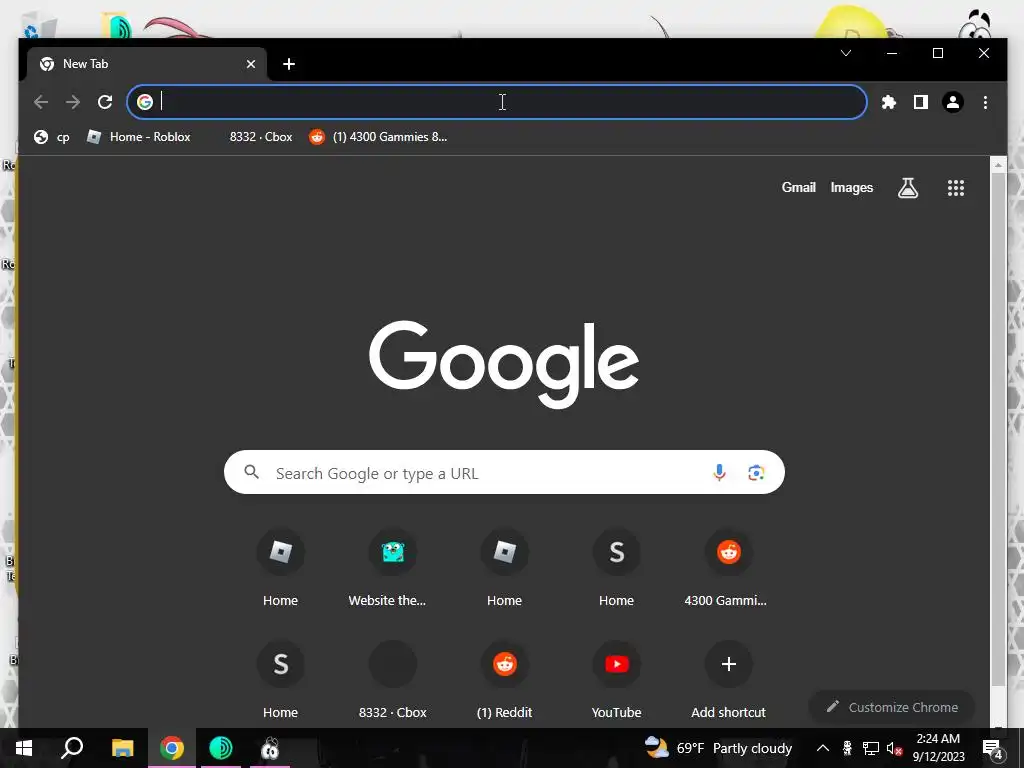Click the Google icon in the address bar

[145, 102]
